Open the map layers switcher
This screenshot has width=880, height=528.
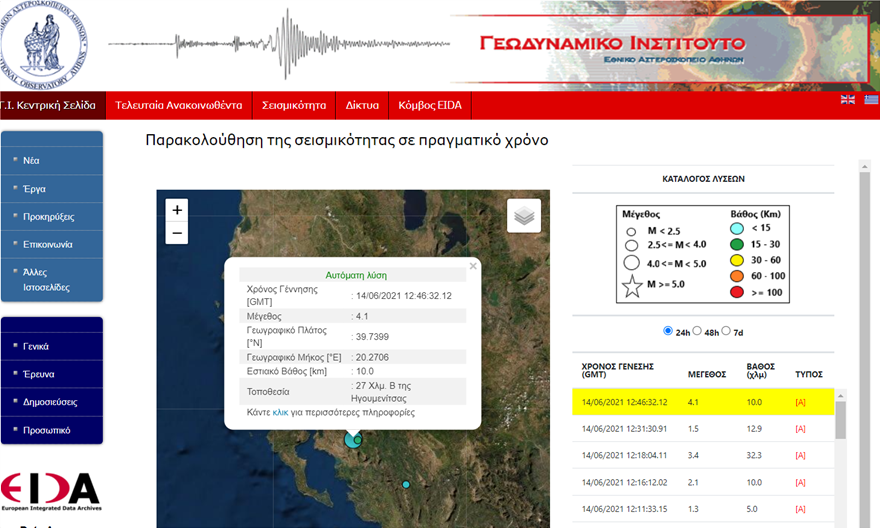[x=523, y=215]
